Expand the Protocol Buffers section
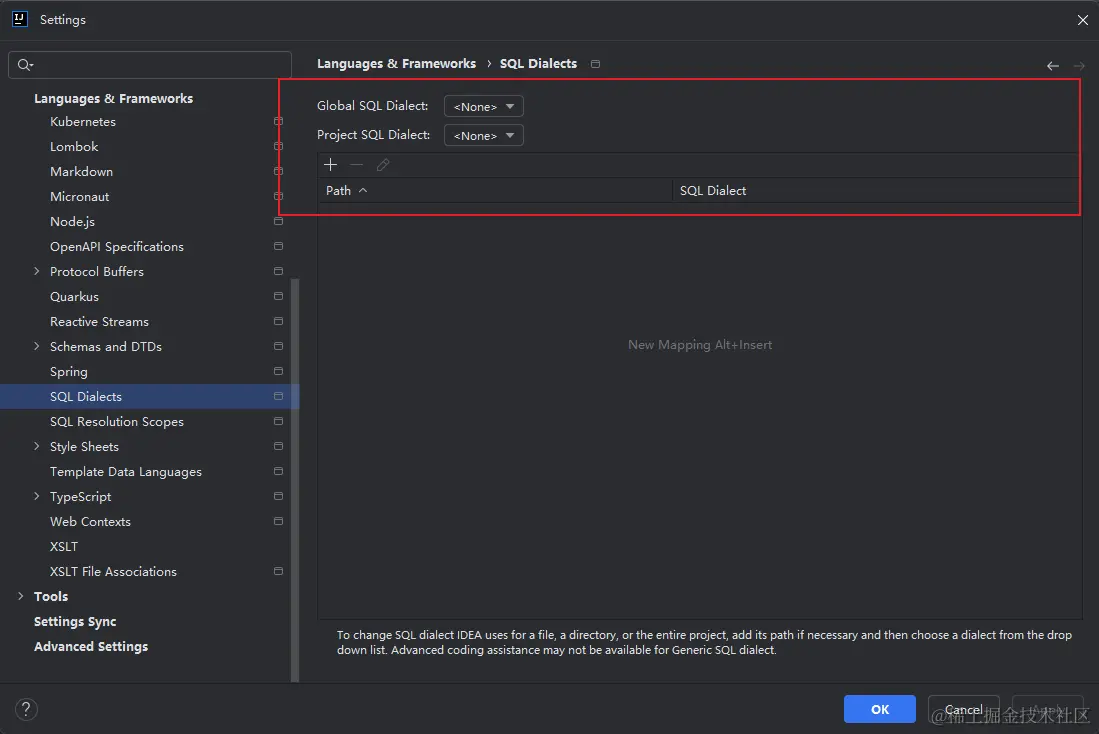This screenshot has width=1099, height=734. (x=36, y=271)
